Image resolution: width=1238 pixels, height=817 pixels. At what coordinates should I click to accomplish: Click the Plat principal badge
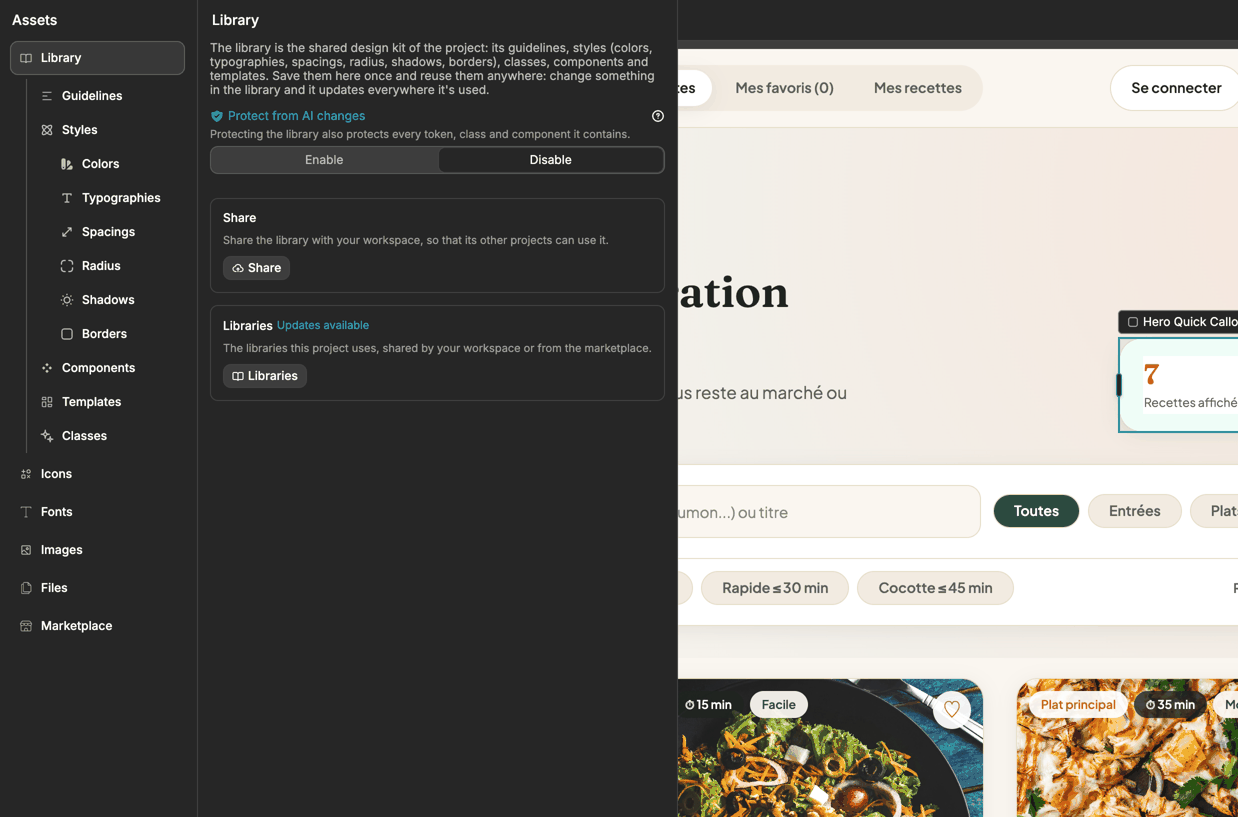1078,705
